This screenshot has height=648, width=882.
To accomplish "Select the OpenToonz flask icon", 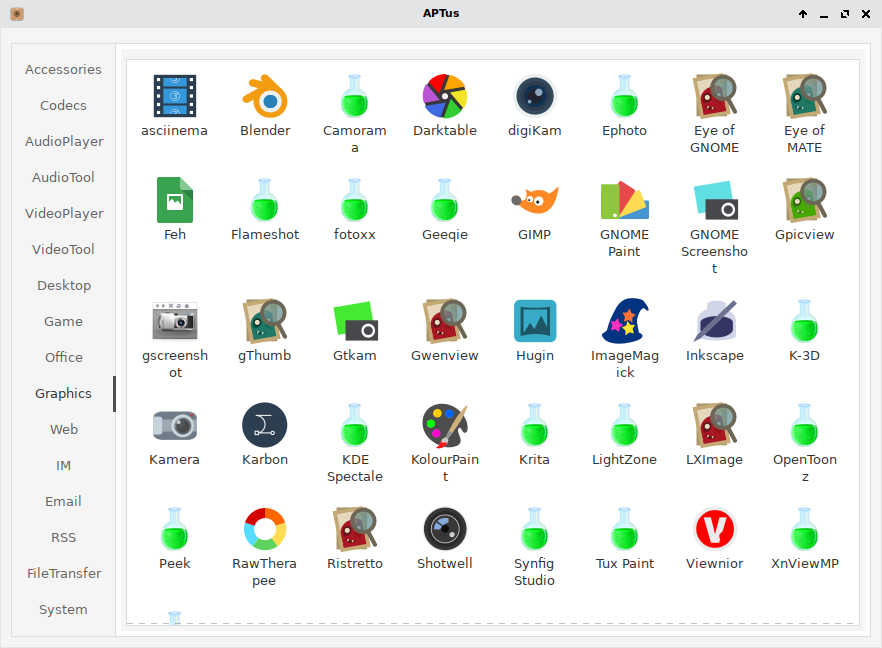I will click(x=804, y=425).
